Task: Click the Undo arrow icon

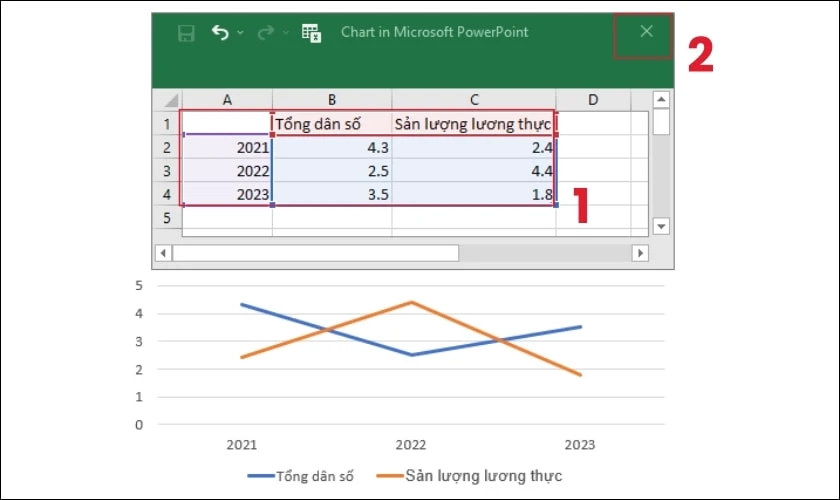Action: coord(220,33)
